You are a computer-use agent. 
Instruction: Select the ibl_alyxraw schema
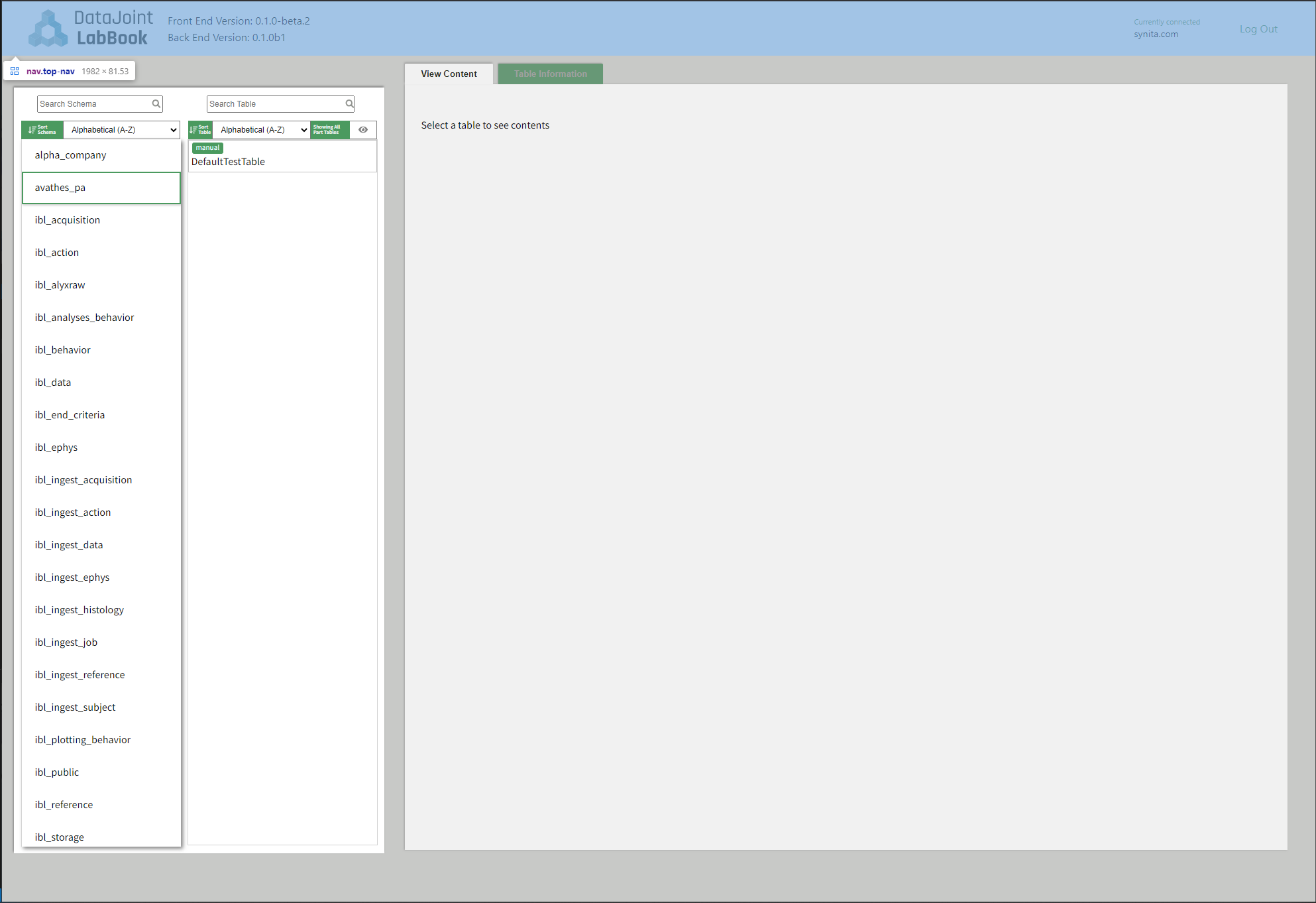(x=101, y=285)
